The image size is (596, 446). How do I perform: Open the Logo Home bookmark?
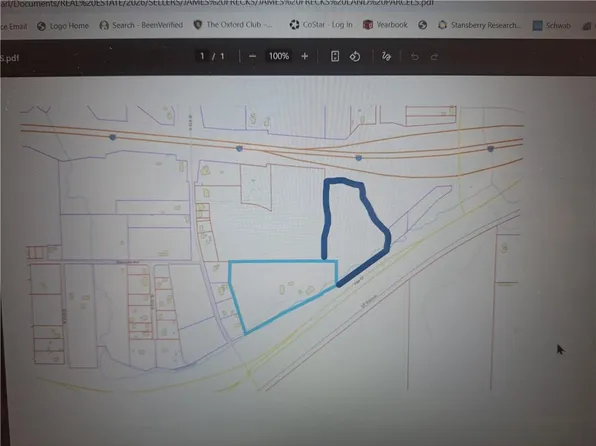tap(63, 26)
